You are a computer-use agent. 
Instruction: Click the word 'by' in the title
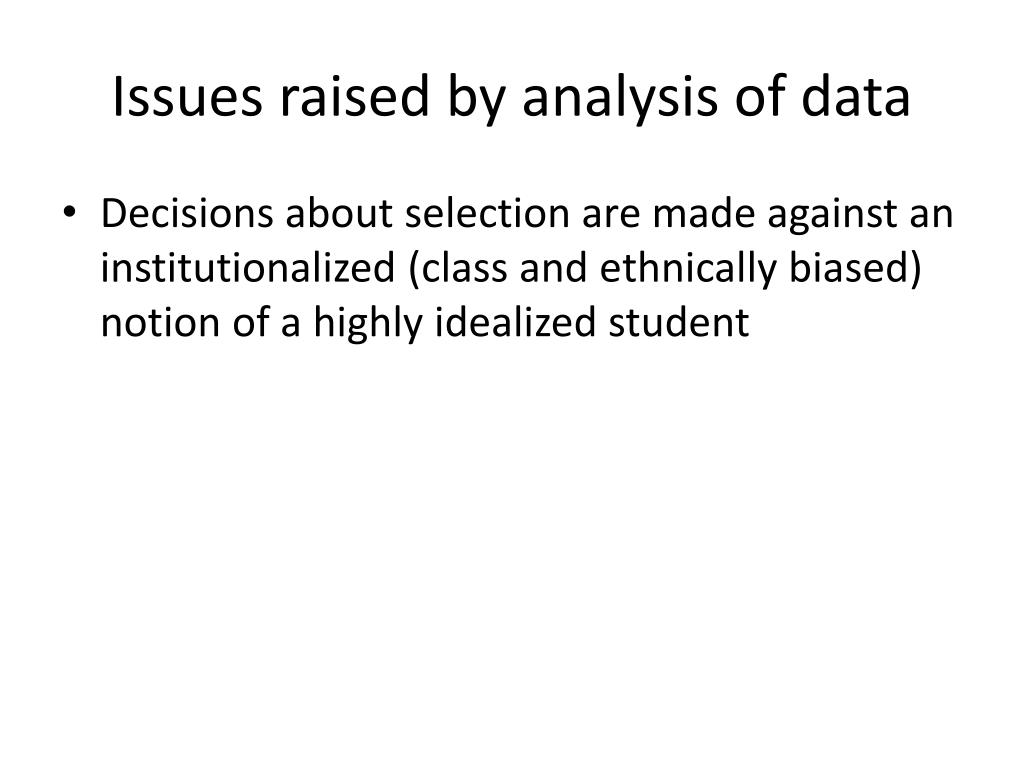[476, 99]
